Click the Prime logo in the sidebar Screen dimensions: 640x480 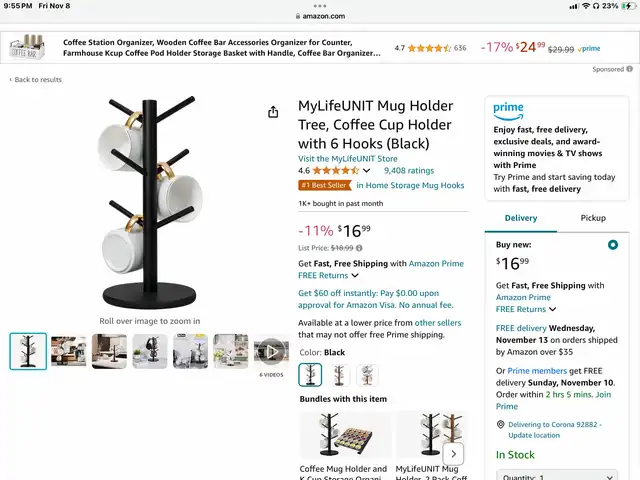coord(508,111)
